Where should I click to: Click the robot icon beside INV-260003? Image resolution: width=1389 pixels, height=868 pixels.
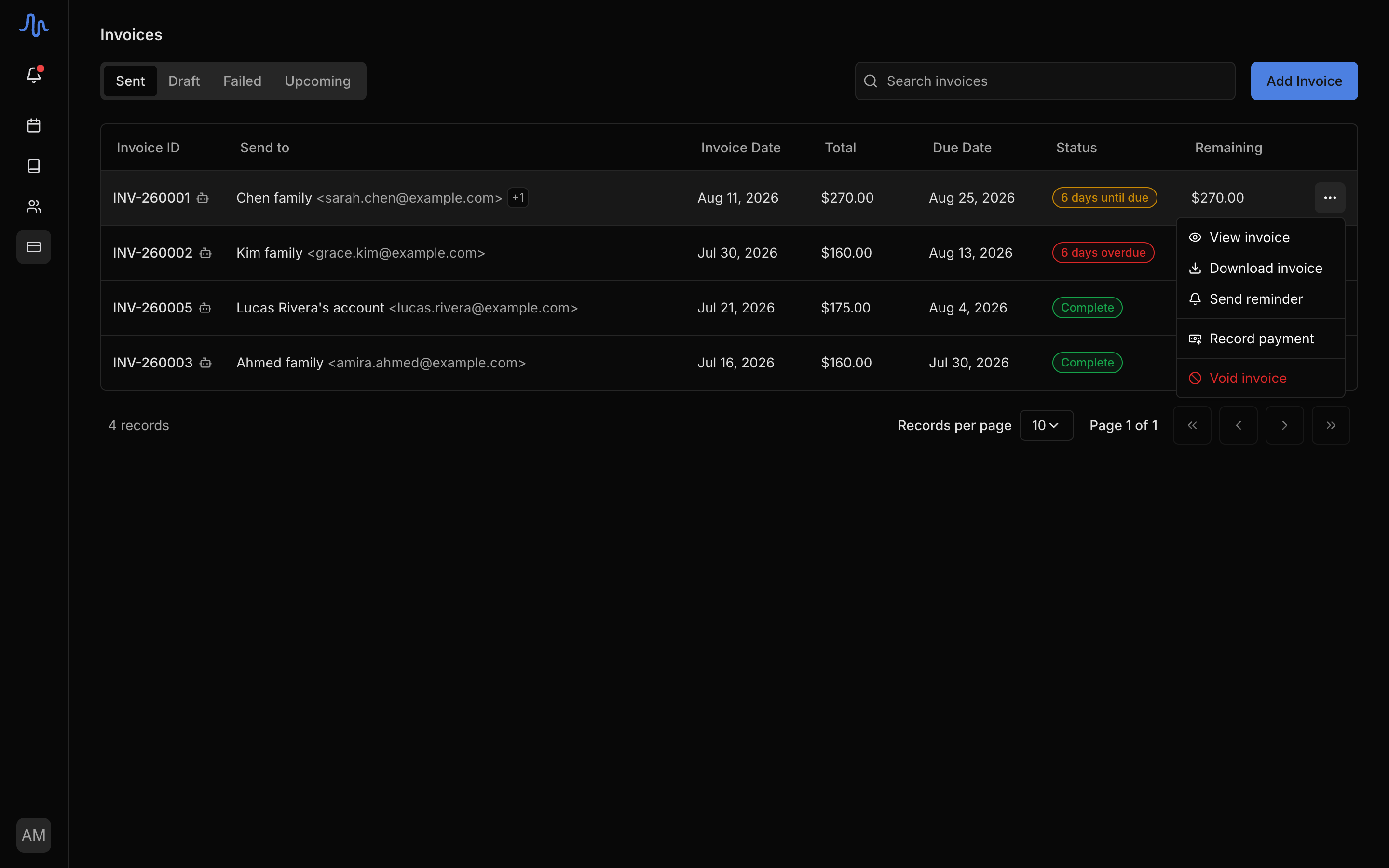[205, 363]
